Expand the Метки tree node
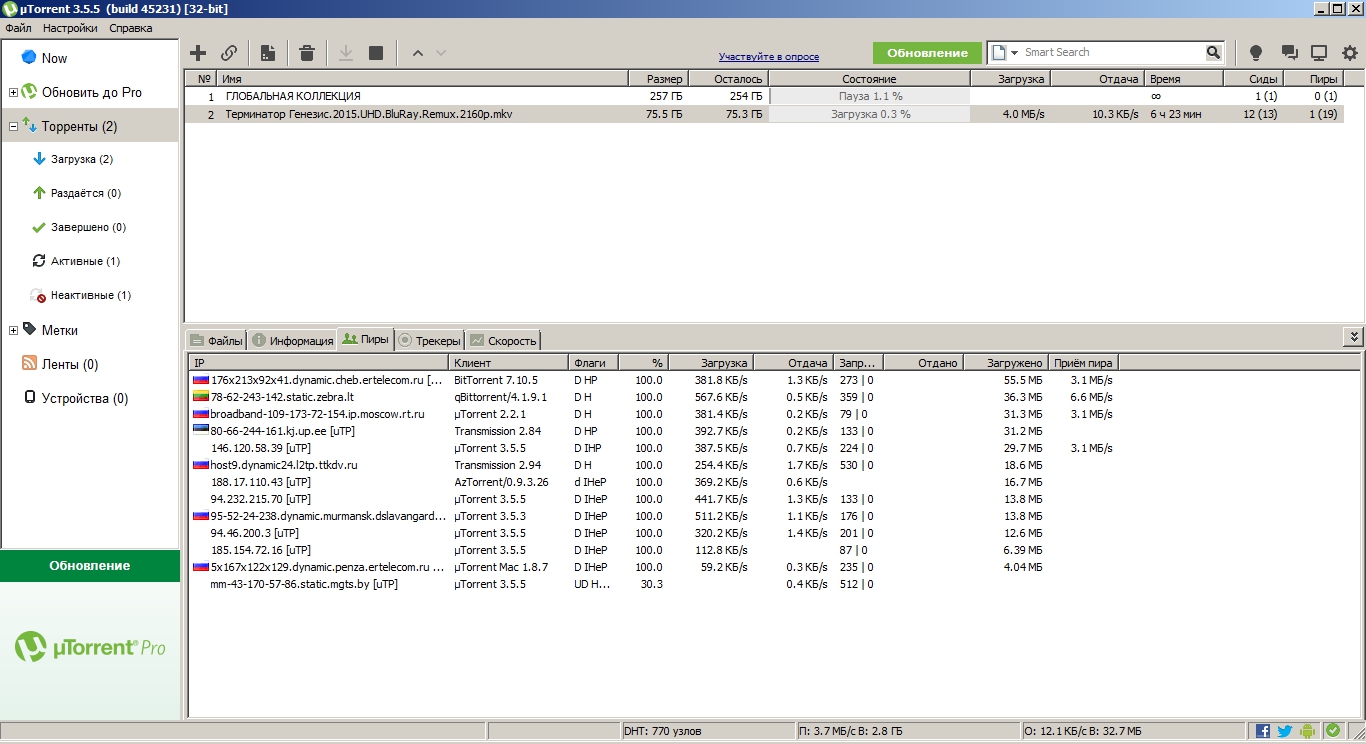 pyautogui.click(x=13, y=330)
